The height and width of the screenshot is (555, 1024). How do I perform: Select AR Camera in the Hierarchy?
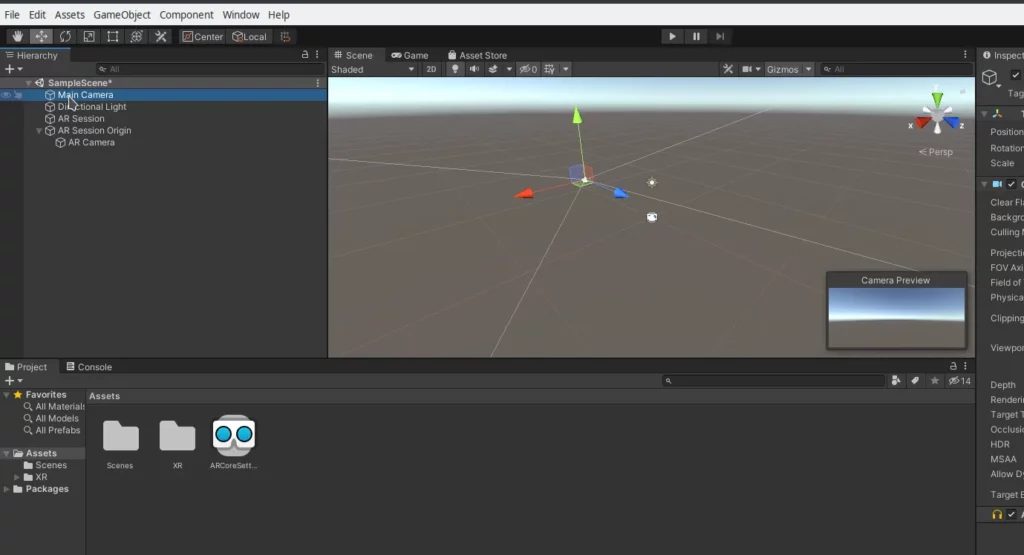click(91, 142)
